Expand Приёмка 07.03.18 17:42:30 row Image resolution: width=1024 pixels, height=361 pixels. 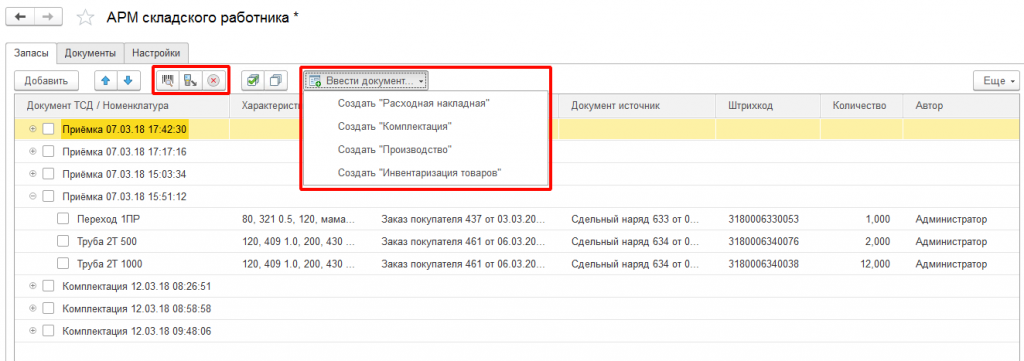click(33, 129)
